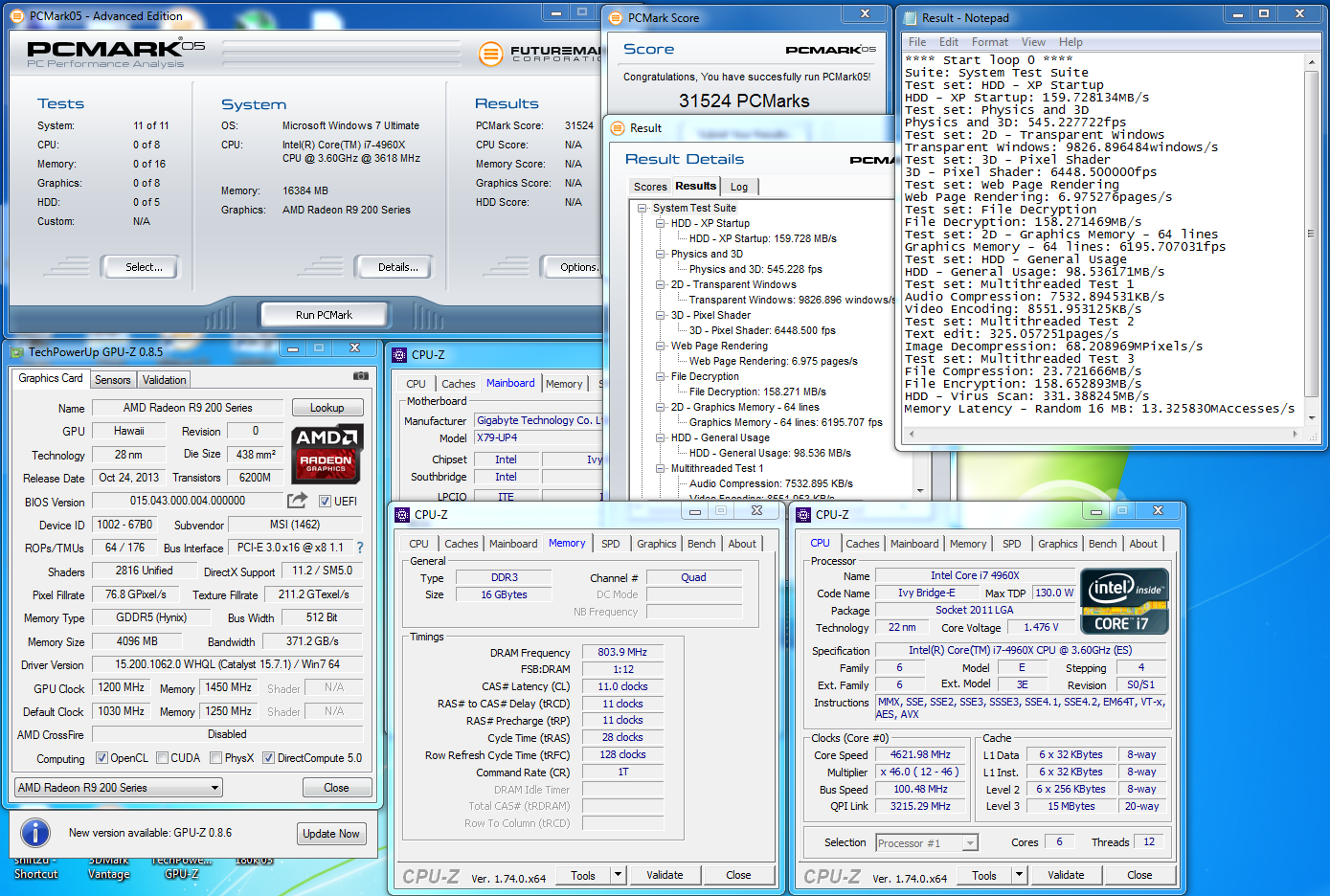Image resolution: width=1330 pixels, height=896 pixels.
Task: Toggle the DirectCompute 5.0 checkbox
Action: (268, 758)
